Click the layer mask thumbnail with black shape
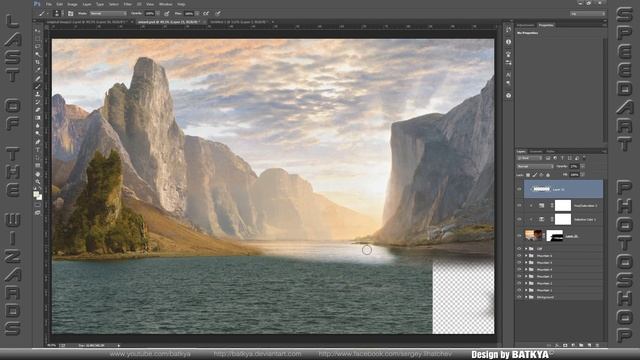 coord(554,236)
